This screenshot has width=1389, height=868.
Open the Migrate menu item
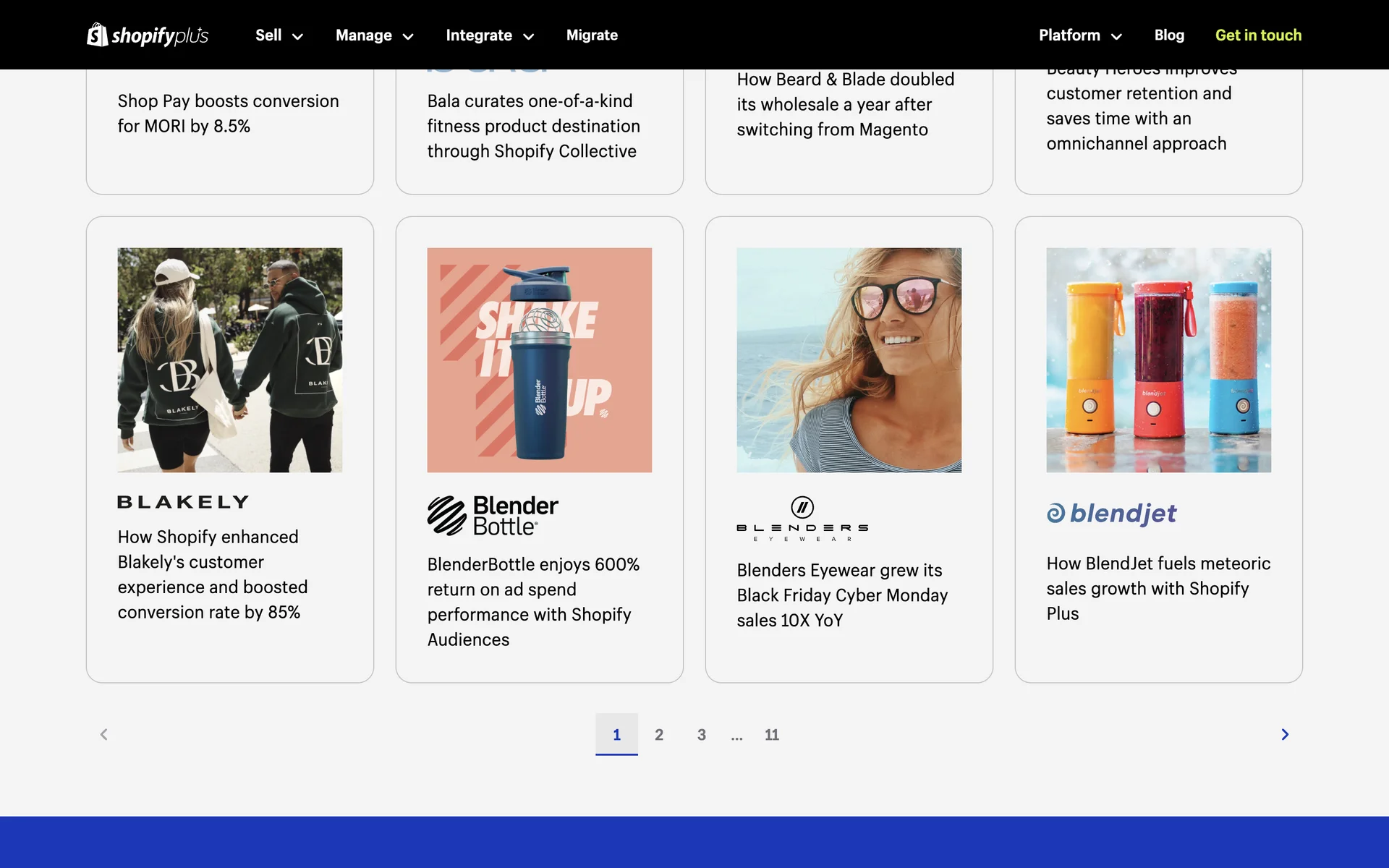(x=592, y=35)
